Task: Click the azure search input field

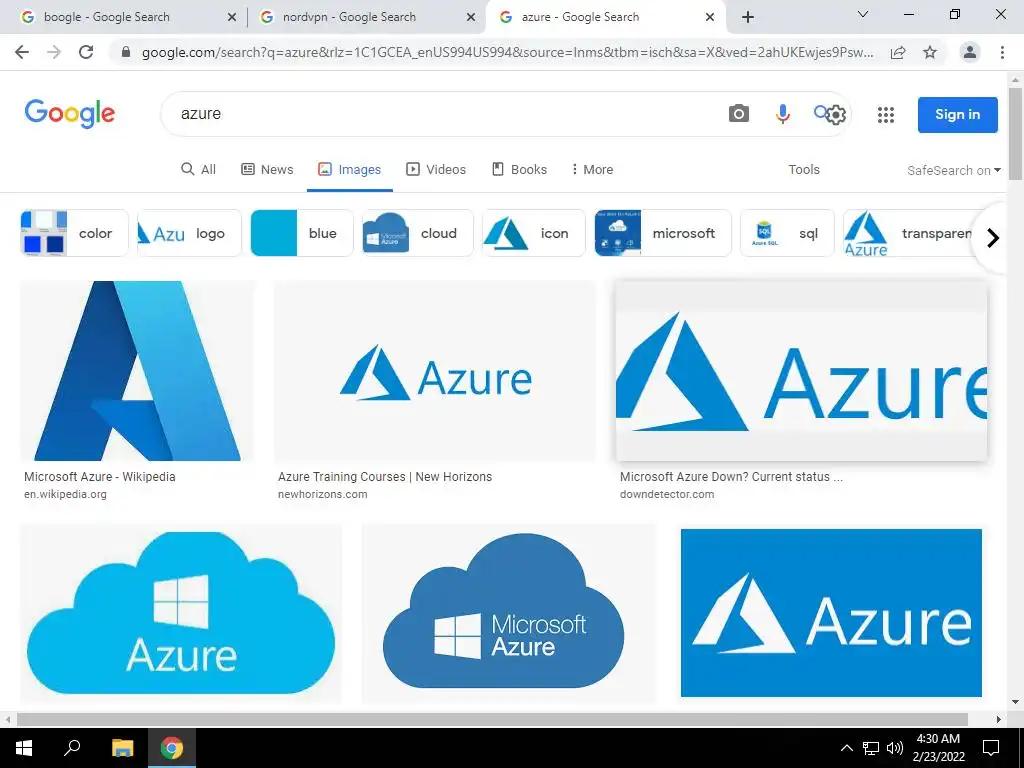Action: (444, 114)
